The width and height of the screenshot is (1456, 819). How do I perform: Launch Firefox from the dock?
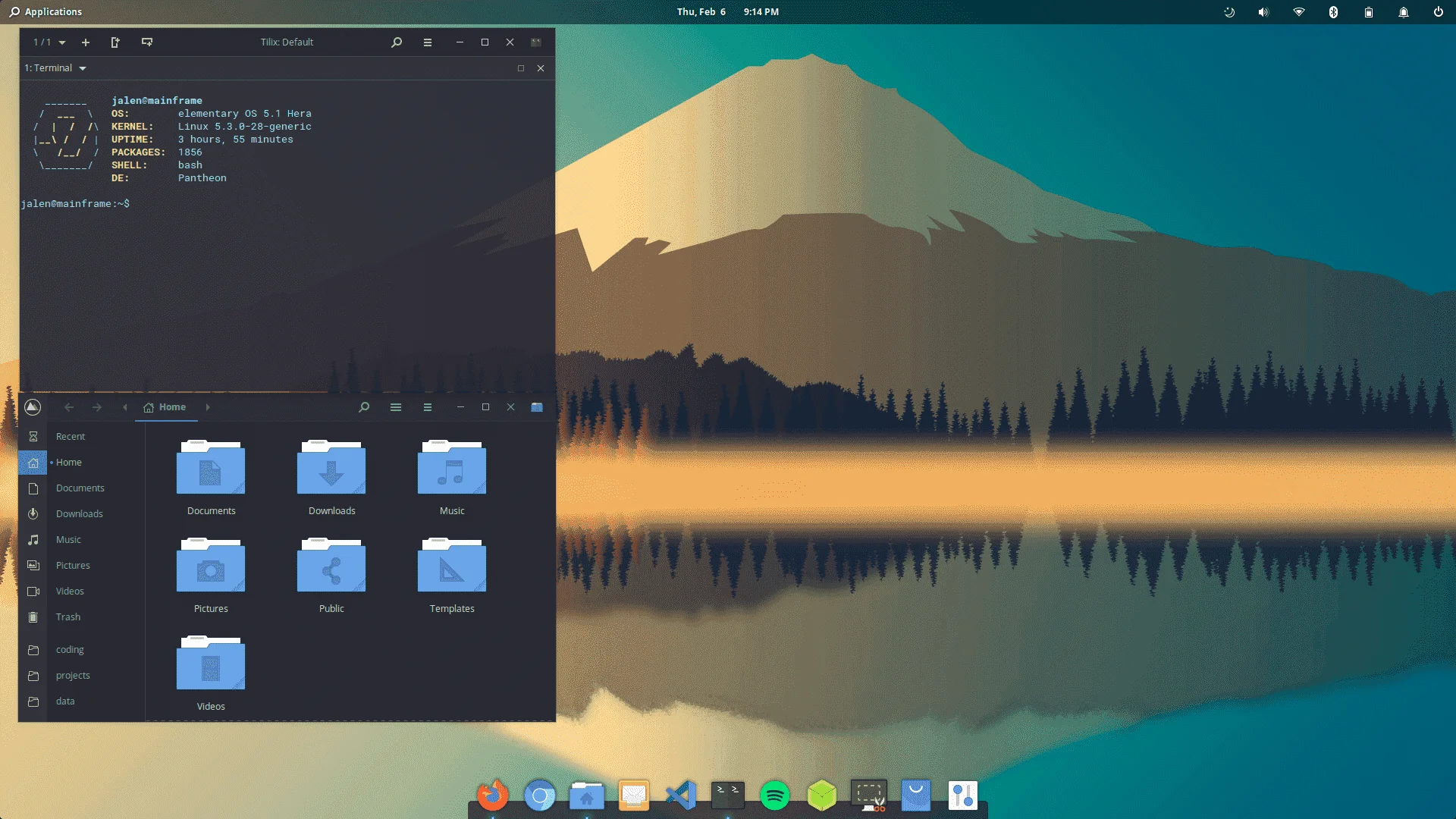[x=493, y=795]
